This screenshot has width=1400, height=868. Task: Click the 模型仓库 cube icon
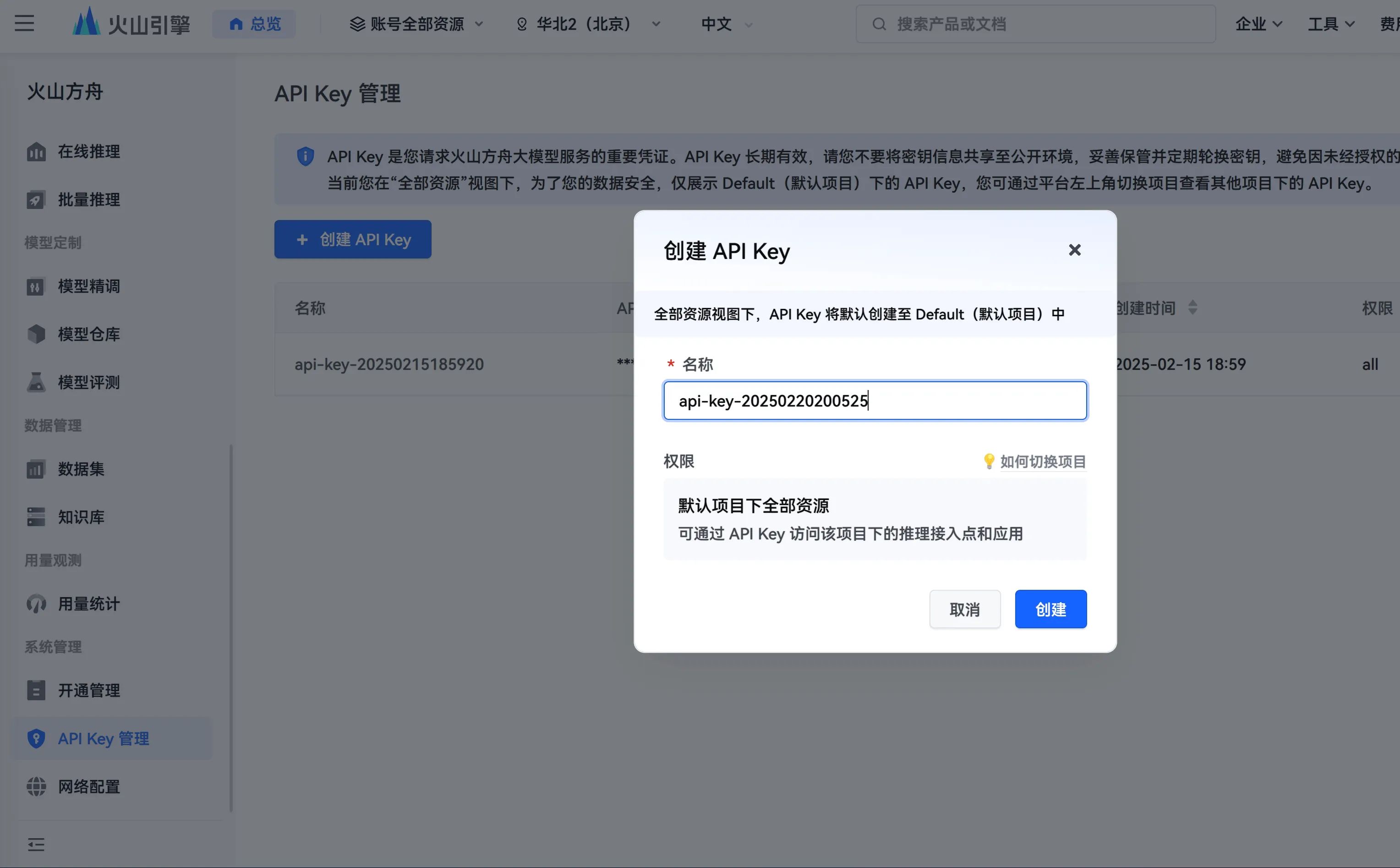point(36,334)
